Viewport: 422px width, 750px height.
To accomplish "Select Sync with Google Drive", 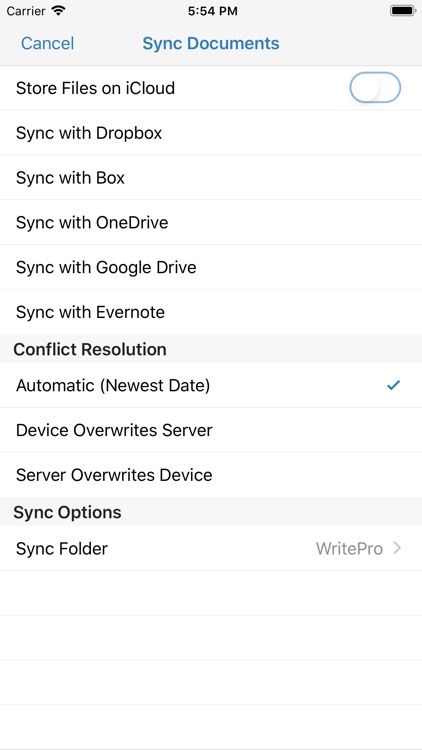I will point(211,267).
